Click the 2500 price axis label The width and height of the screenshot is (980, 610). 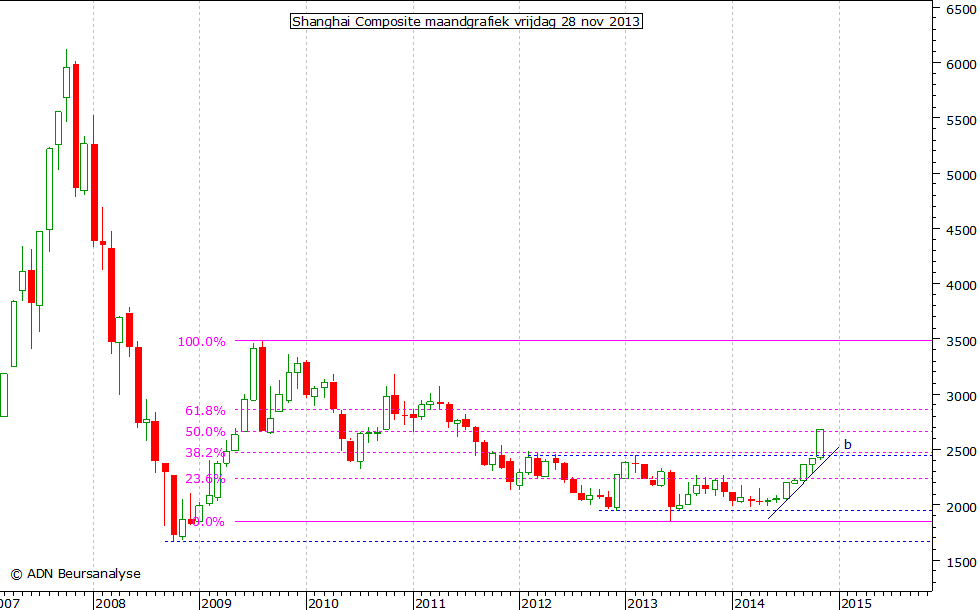pyautogui.click(x=961, y=451)
